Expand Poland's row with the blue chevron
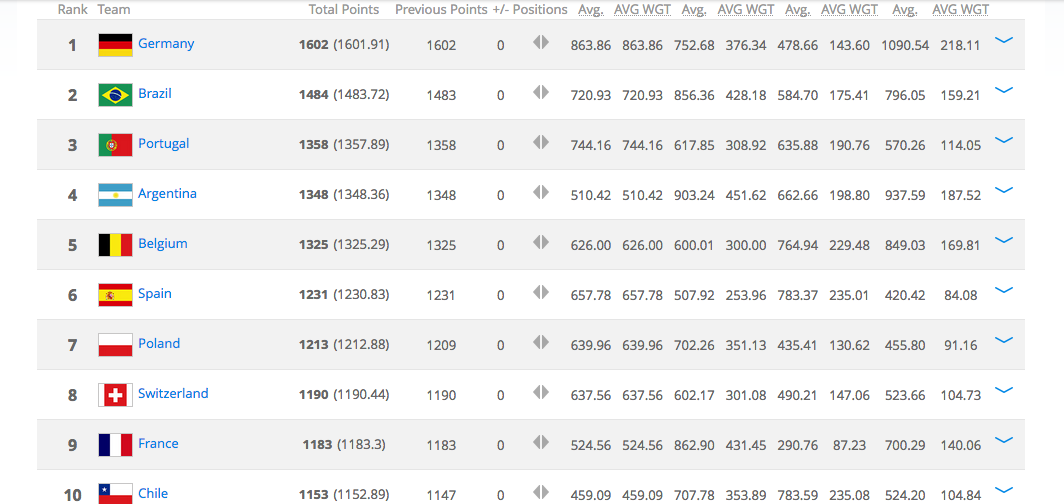 (x=1004, y=340)
